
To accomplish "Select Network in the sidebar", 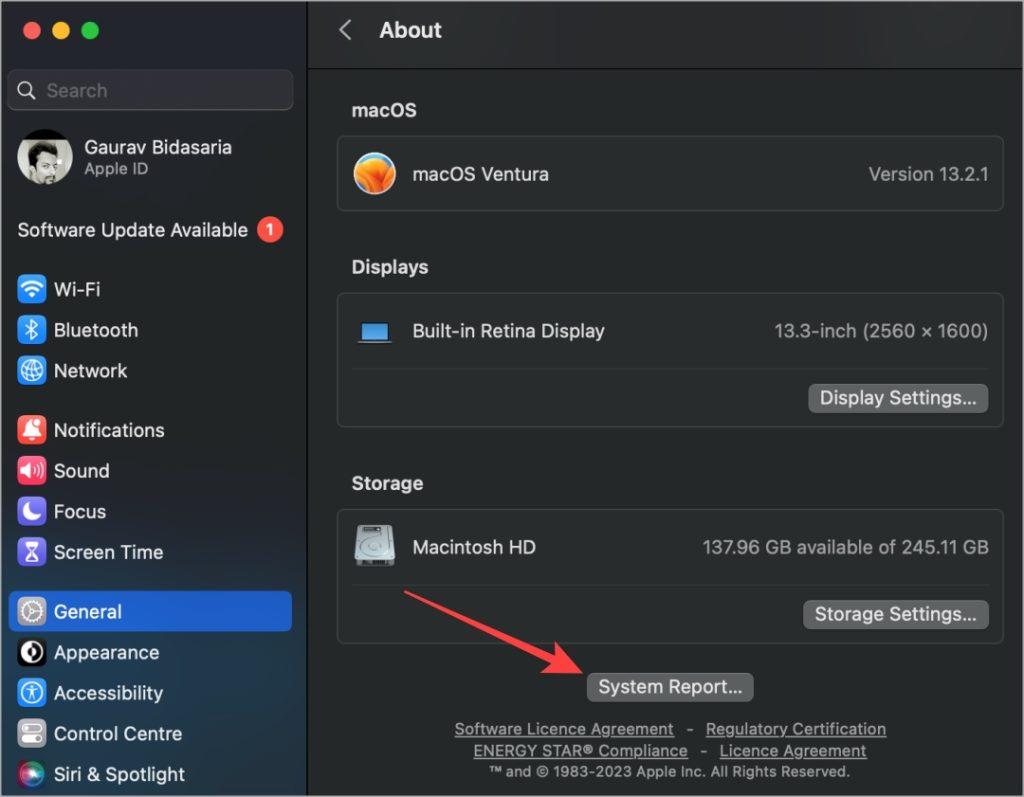I will coord(150,370).
